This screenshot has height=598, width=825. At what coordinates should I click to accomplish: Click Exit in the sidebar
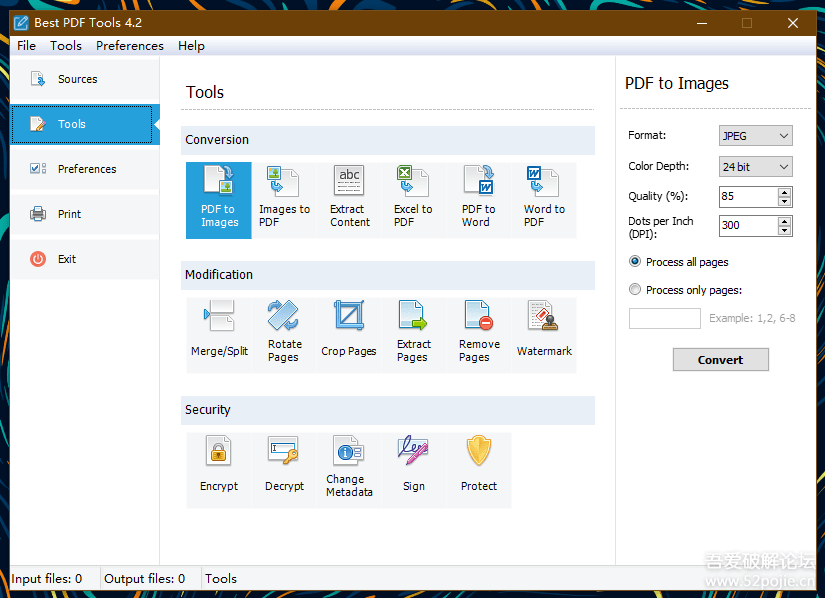pos(85,259)
